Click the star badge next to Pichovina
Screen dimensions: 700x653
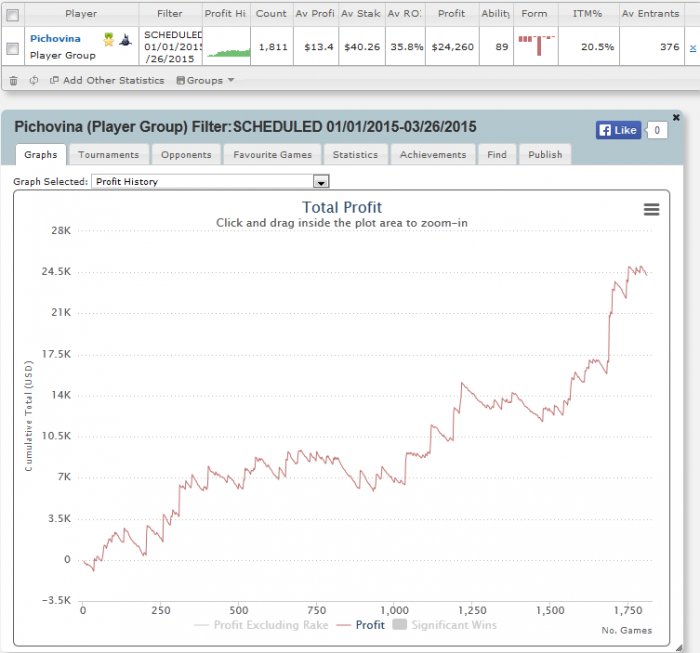(x=108, y=40)
